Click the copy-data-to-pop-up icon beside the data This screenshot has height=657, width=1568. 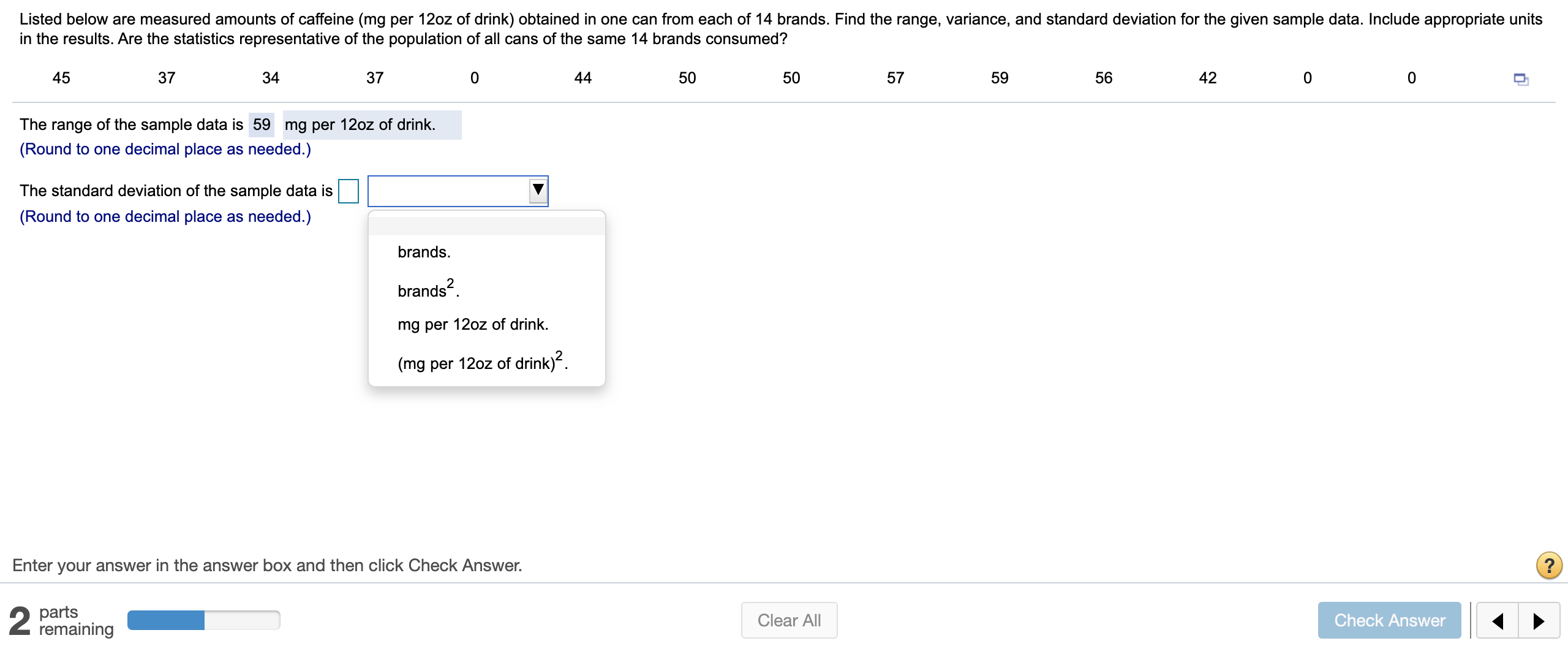point(1521,78)
